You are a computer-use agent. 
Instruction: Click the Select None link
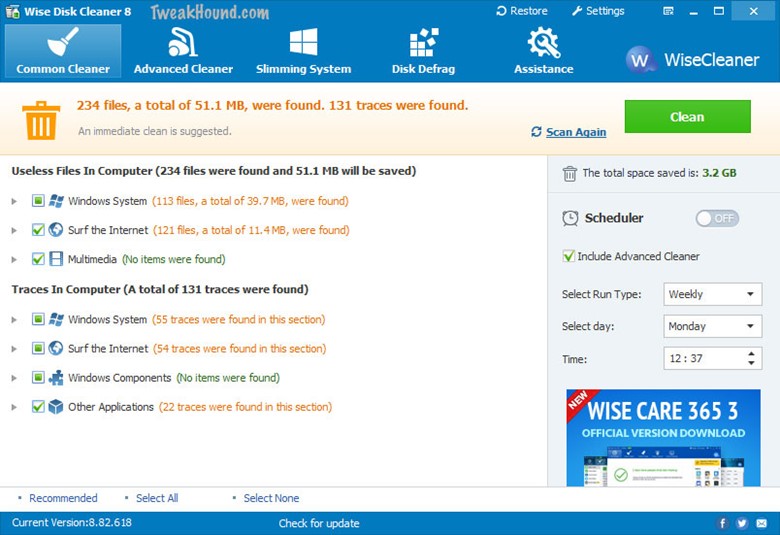[x=271, y=498]
